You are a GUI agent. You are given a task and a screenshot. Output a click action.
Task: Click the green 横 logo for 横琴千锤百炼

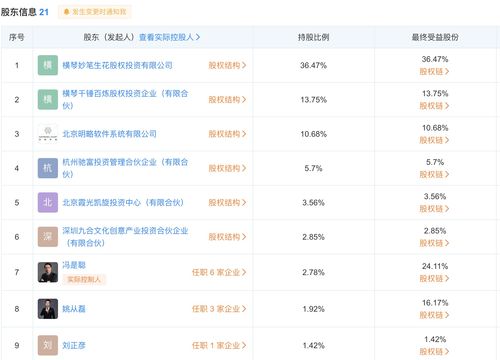coord(48,99)
